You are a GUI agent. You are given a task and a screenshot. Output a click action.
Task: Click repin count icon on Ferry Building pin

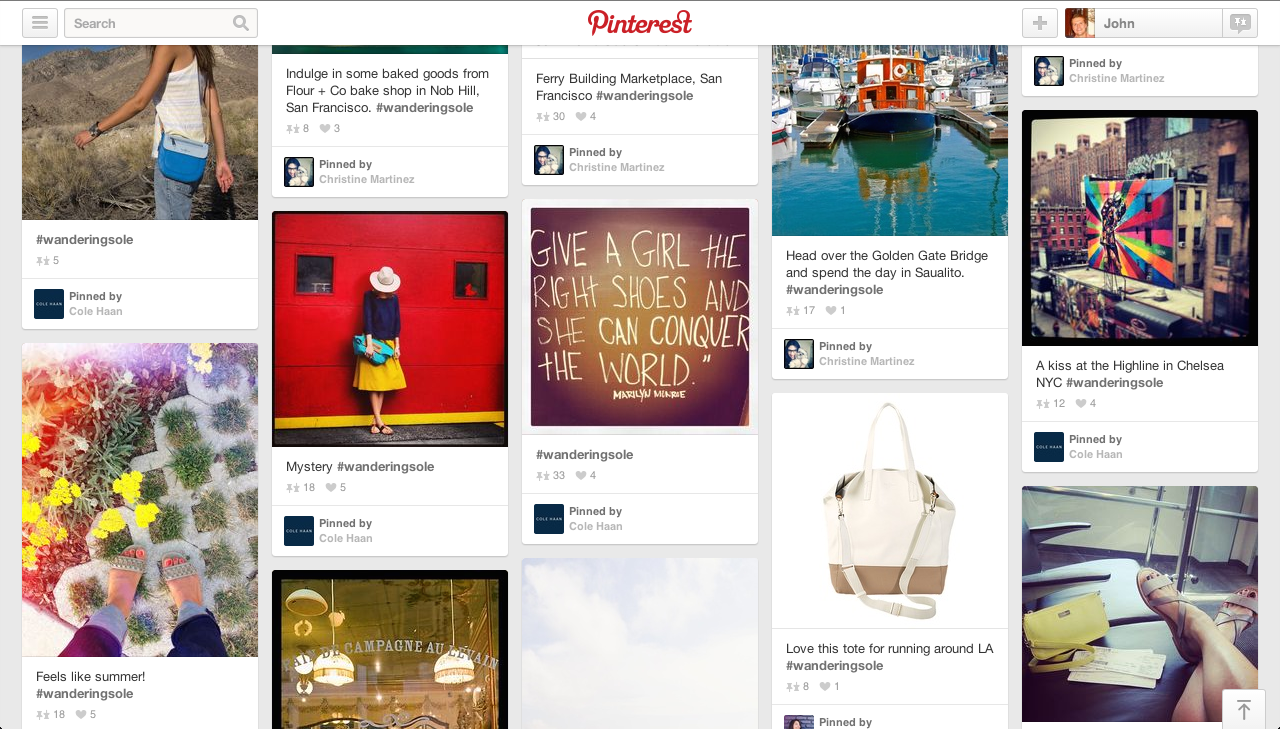(x=542, y=117)
